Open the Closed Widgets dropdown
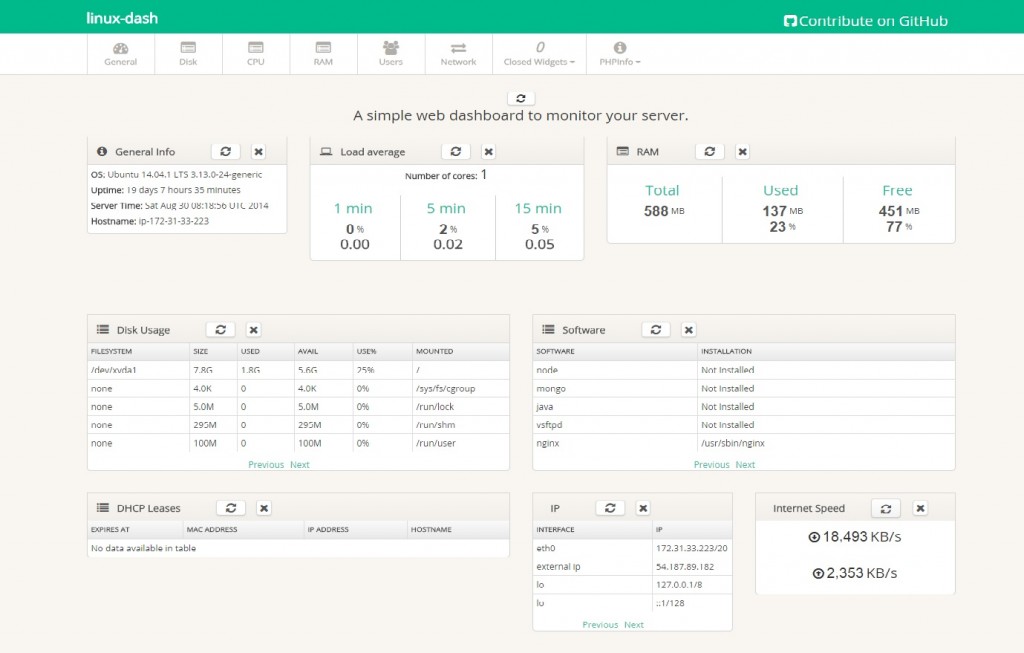1024x653 pixels. (539, 54)
